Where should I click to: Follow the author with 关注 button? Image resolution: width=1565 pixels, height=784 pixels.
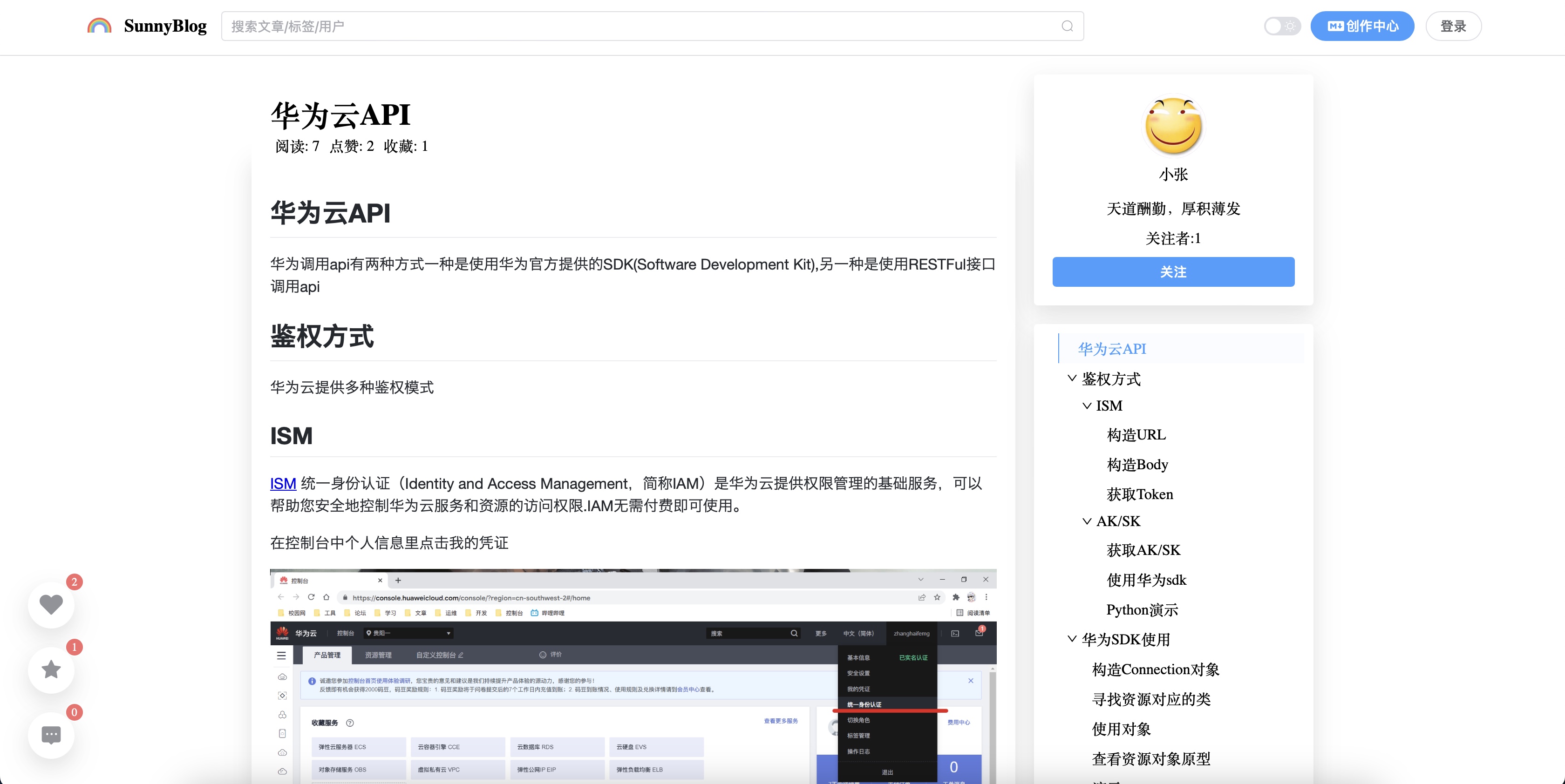point(1173,271)
